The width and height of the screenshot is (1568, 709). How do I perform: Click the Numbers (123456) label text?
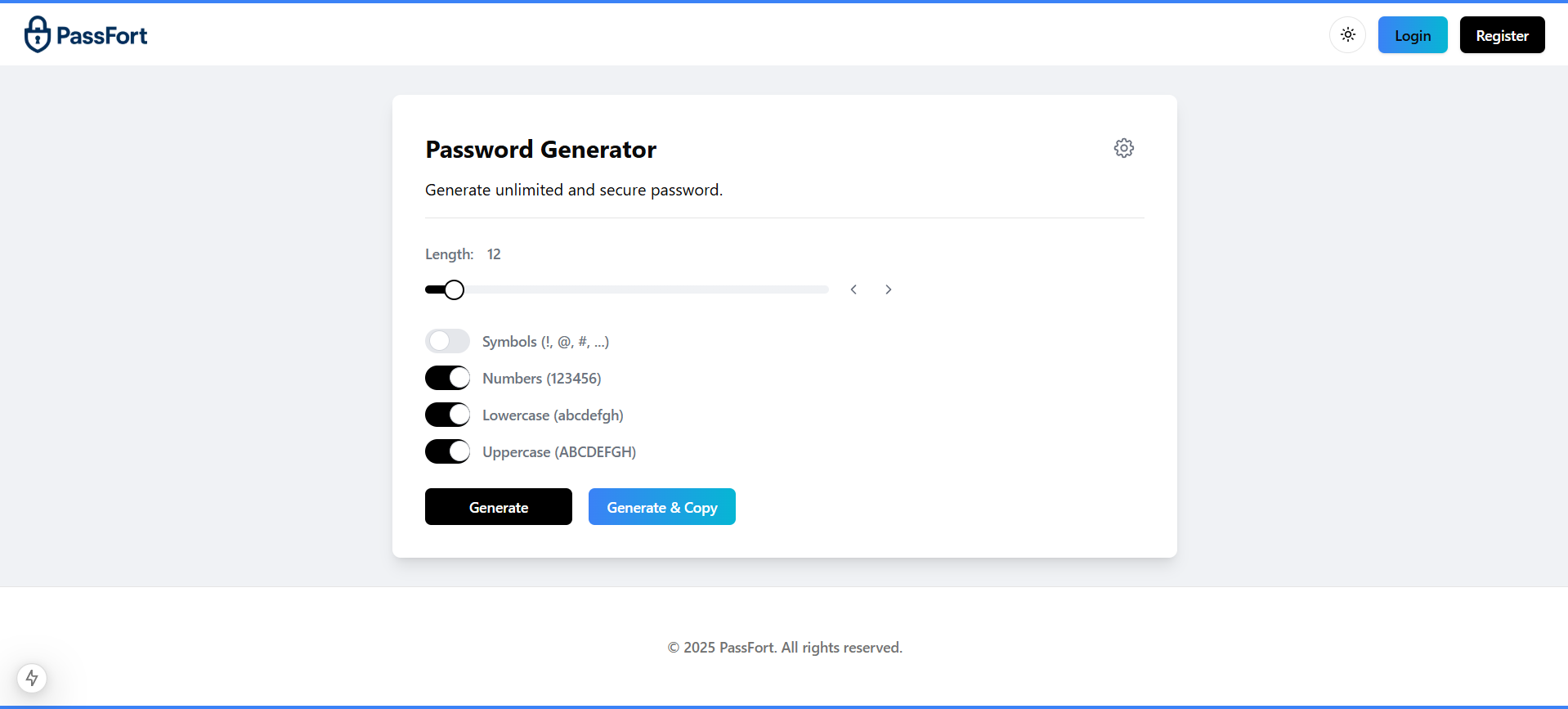click(x=541, y=379)
